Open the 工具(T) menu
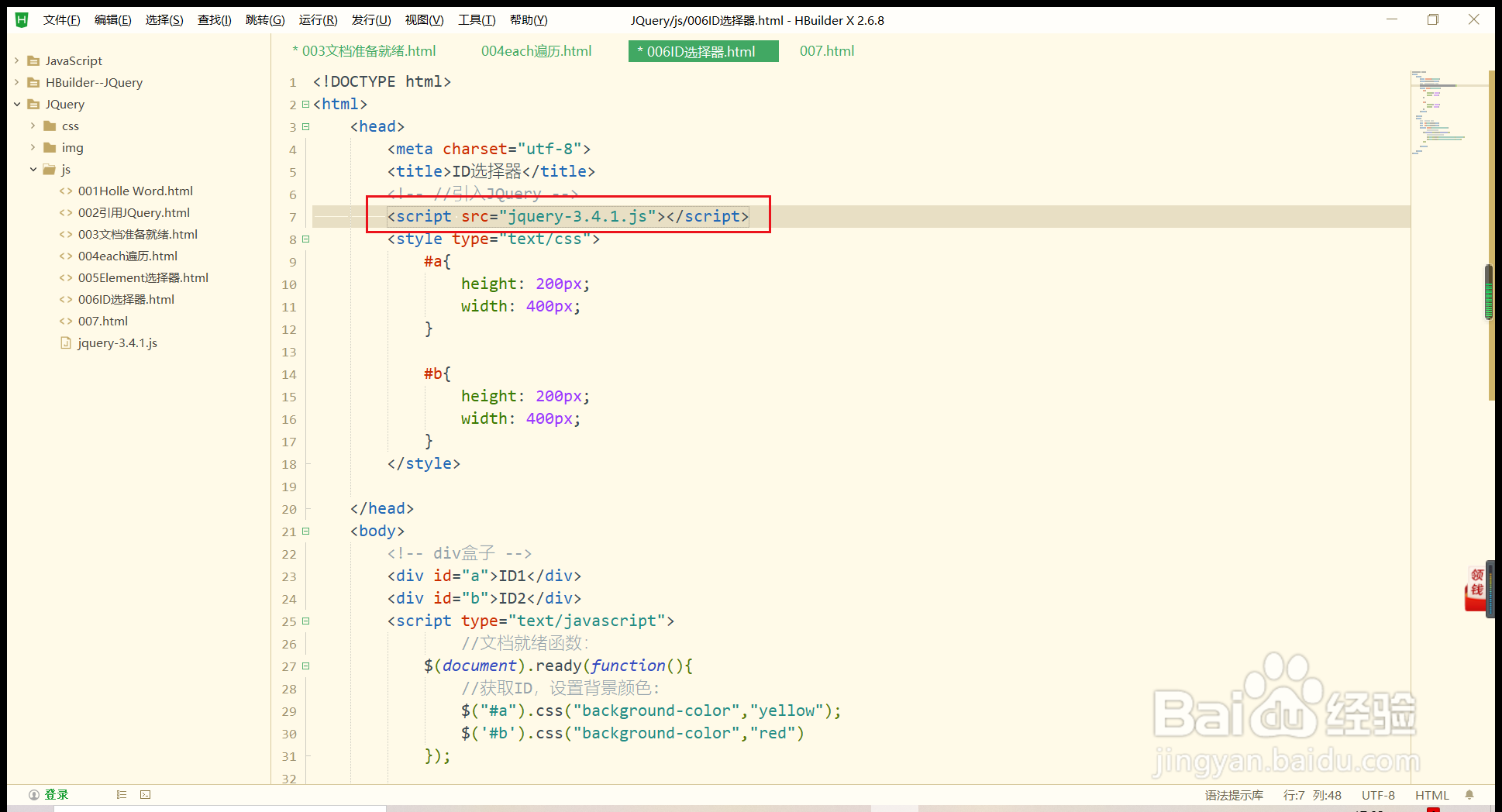The image size is (1502, 812). click(x=477, y=20)
